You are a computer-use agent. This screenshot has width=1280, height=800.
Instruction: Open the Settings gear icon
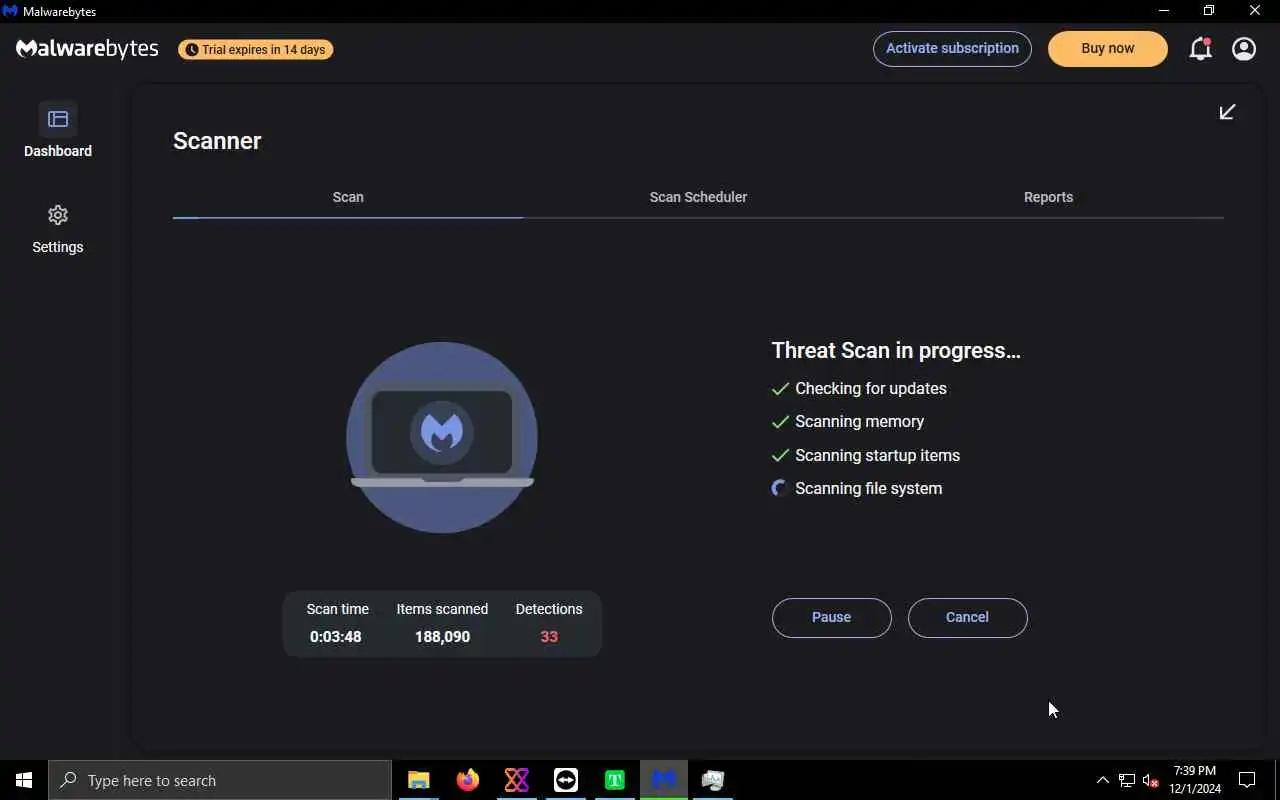click(x=58, y=215)
